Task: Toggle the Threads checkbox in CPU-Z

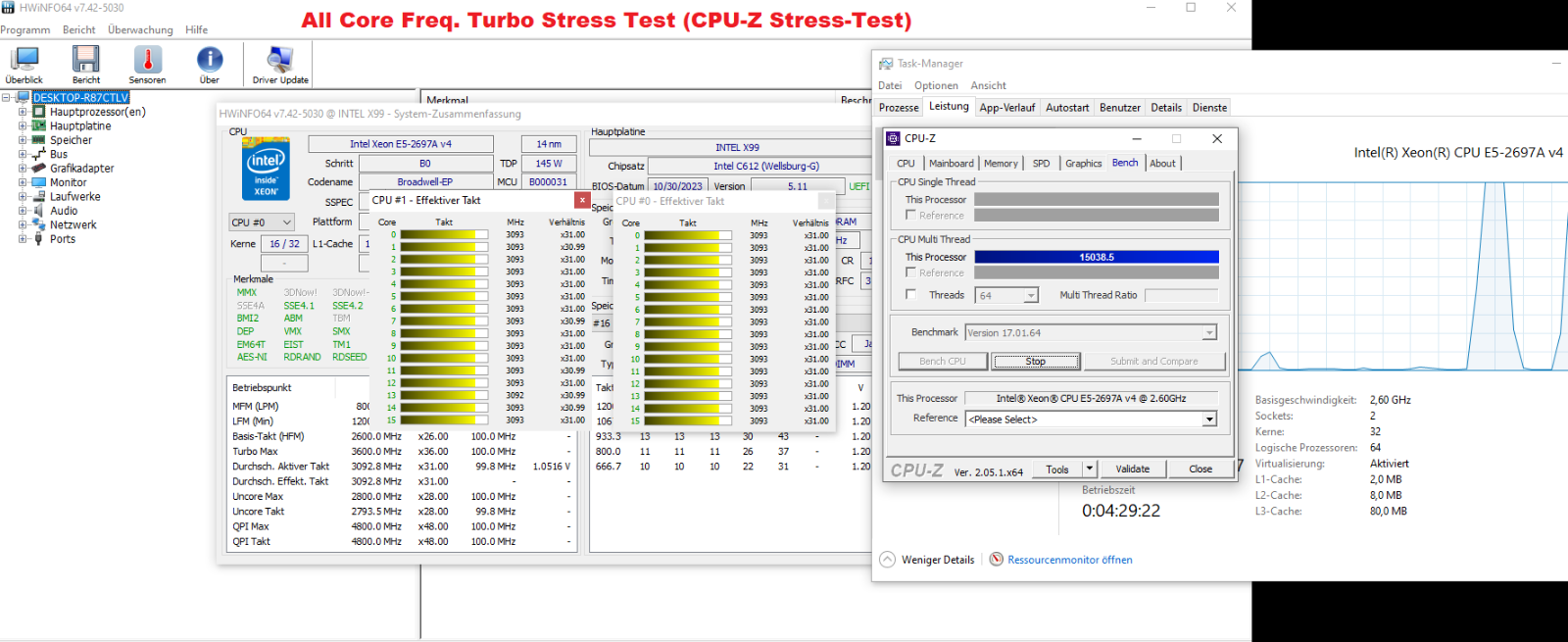Action: coord(911,294)
